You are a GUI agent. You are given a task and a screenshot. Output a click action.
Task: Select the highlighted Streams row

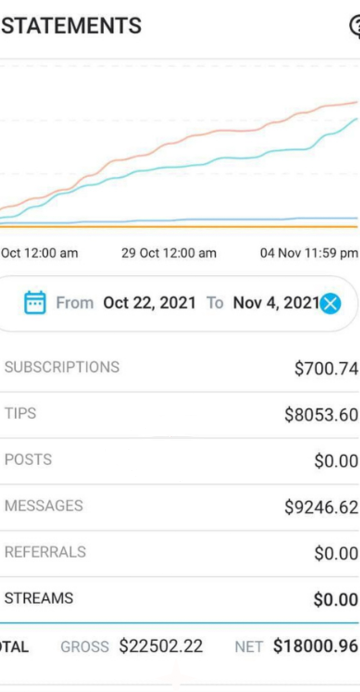coord(180,599)
